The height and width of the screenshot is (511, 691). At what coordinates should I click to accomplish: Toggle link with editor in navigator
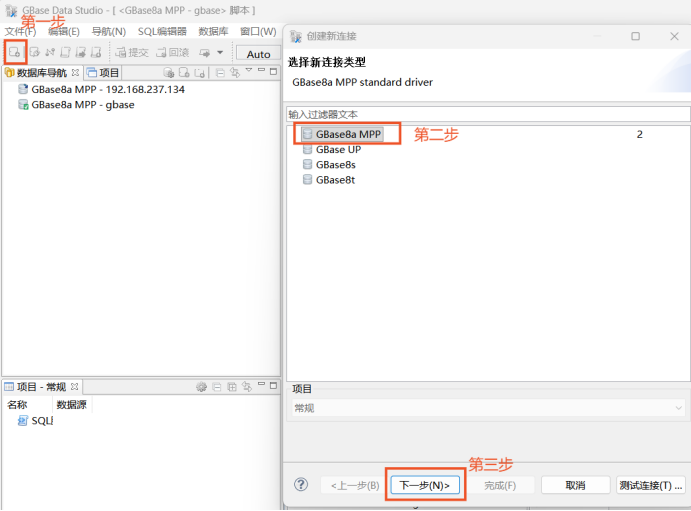235,73
